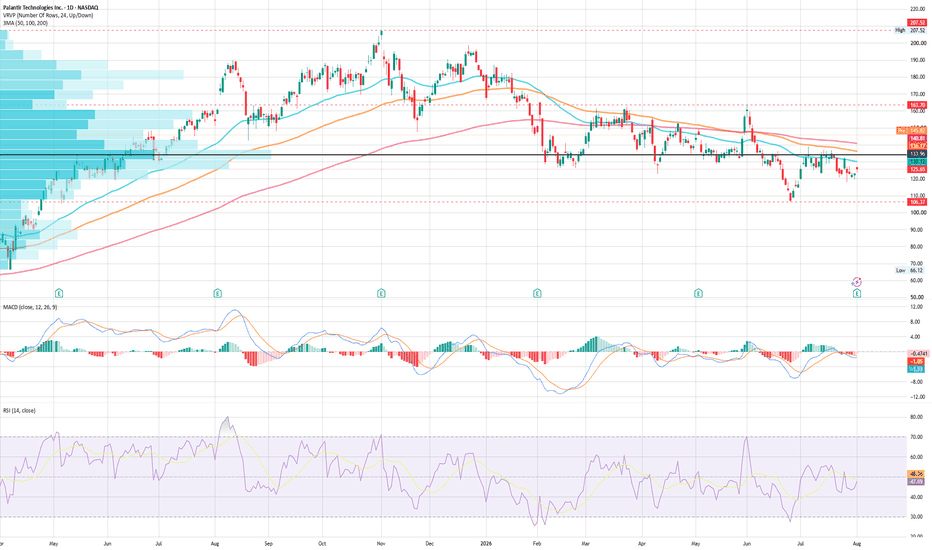The image size is (932, 550).
Task: Click the Palantir Technologies Inc. chart title legend
Action: [x=50, y=7]
